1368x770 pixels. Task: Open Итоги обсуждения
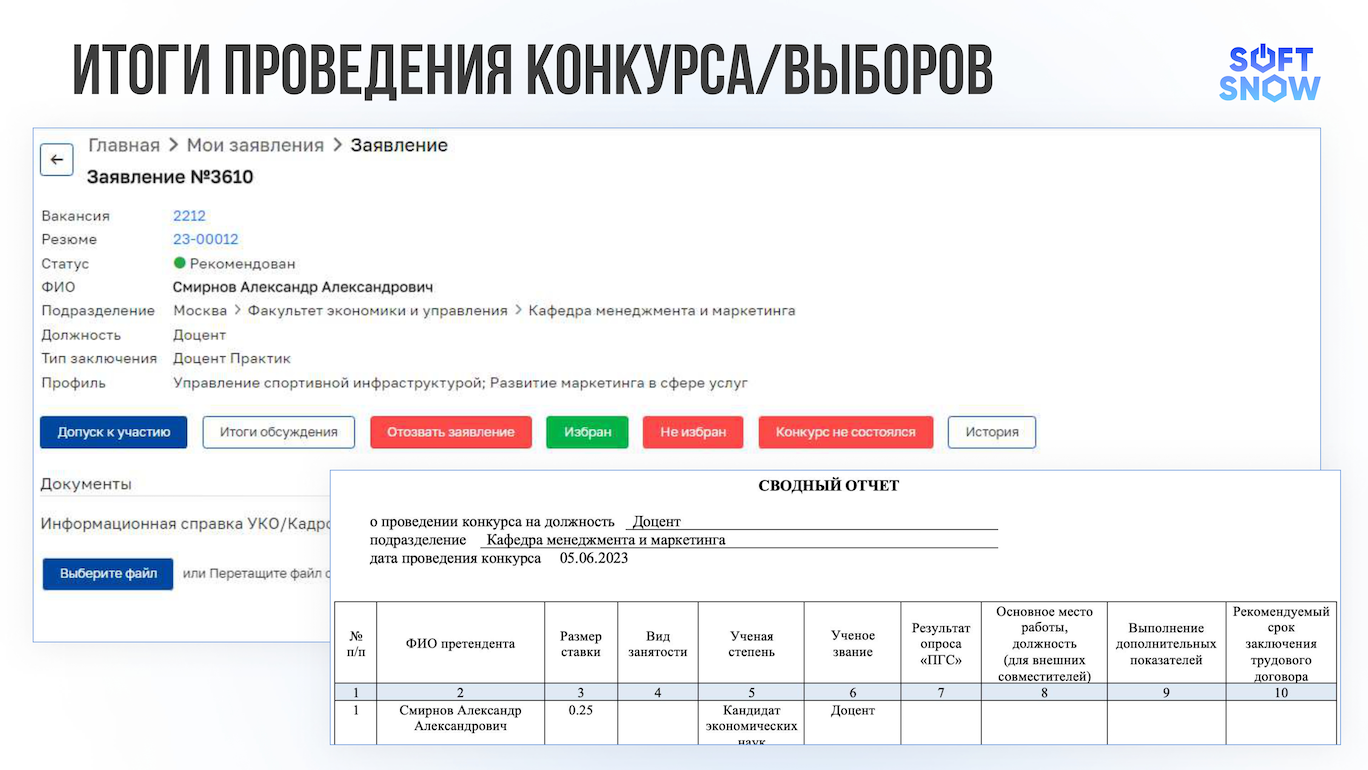279,432
